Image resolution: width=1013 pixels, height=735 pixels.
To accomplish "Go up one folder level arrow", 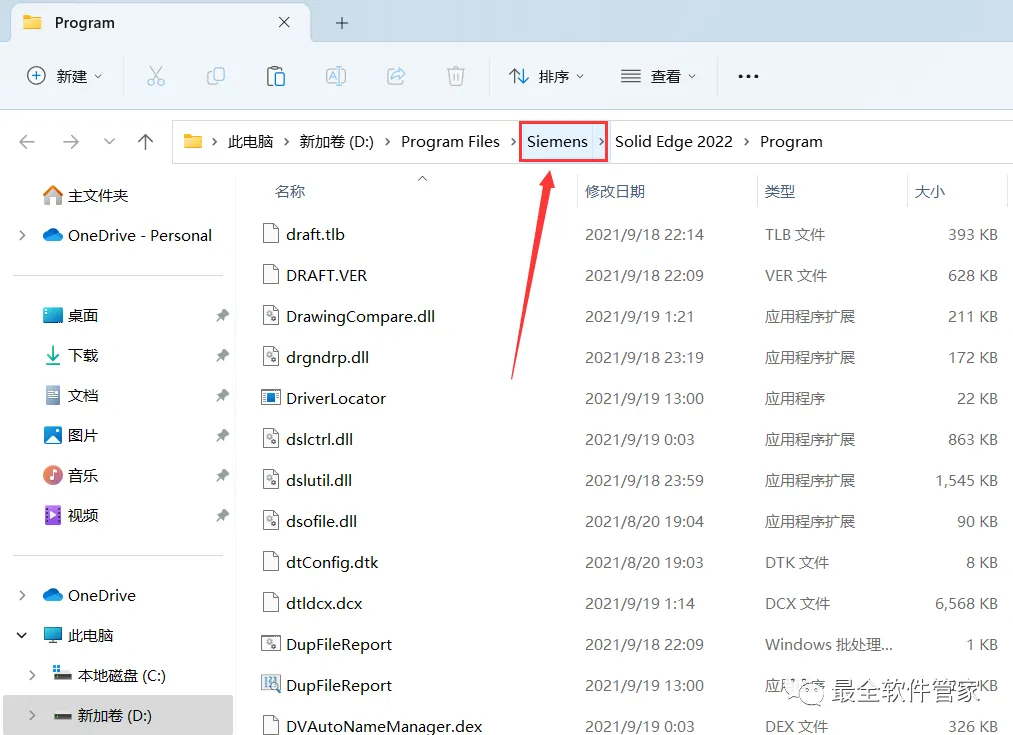I will tap(145, 141).
